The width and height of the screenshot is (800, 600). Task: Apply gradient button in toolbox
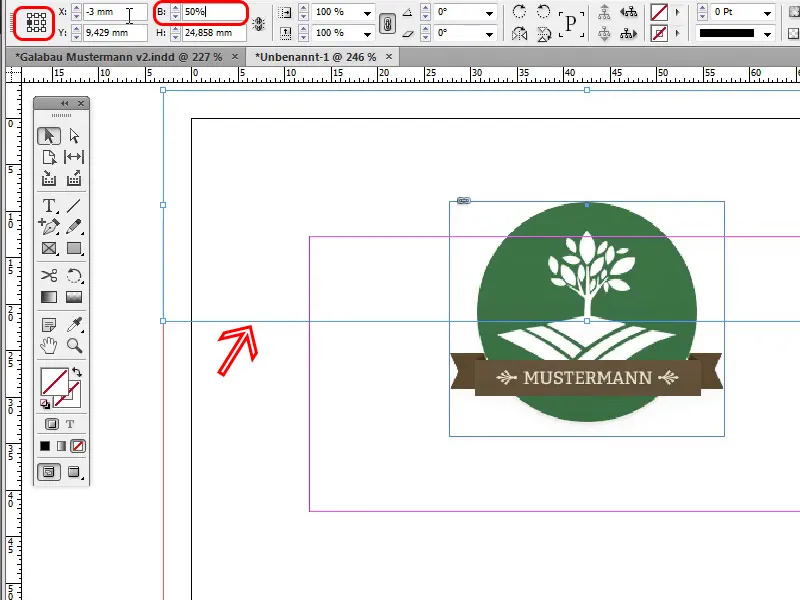click(x=61, y=446)
